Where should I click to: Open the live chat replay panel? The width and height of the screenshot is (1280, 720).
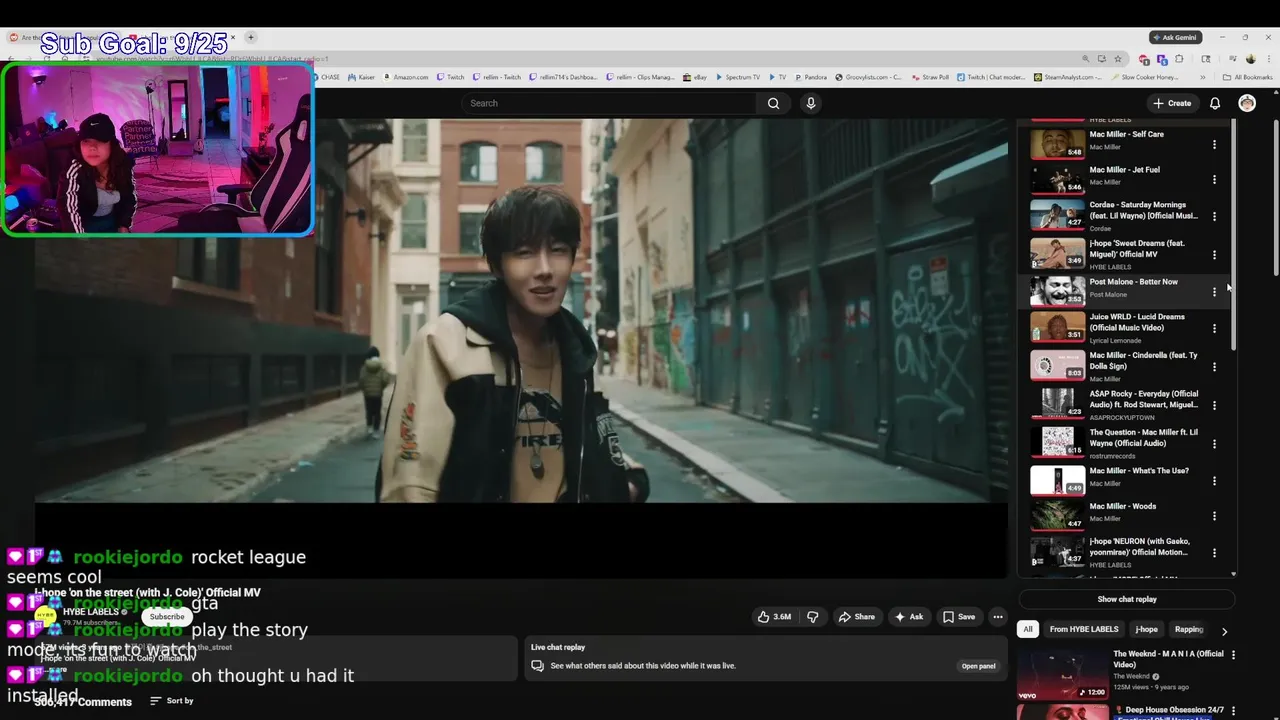point(978,666)
